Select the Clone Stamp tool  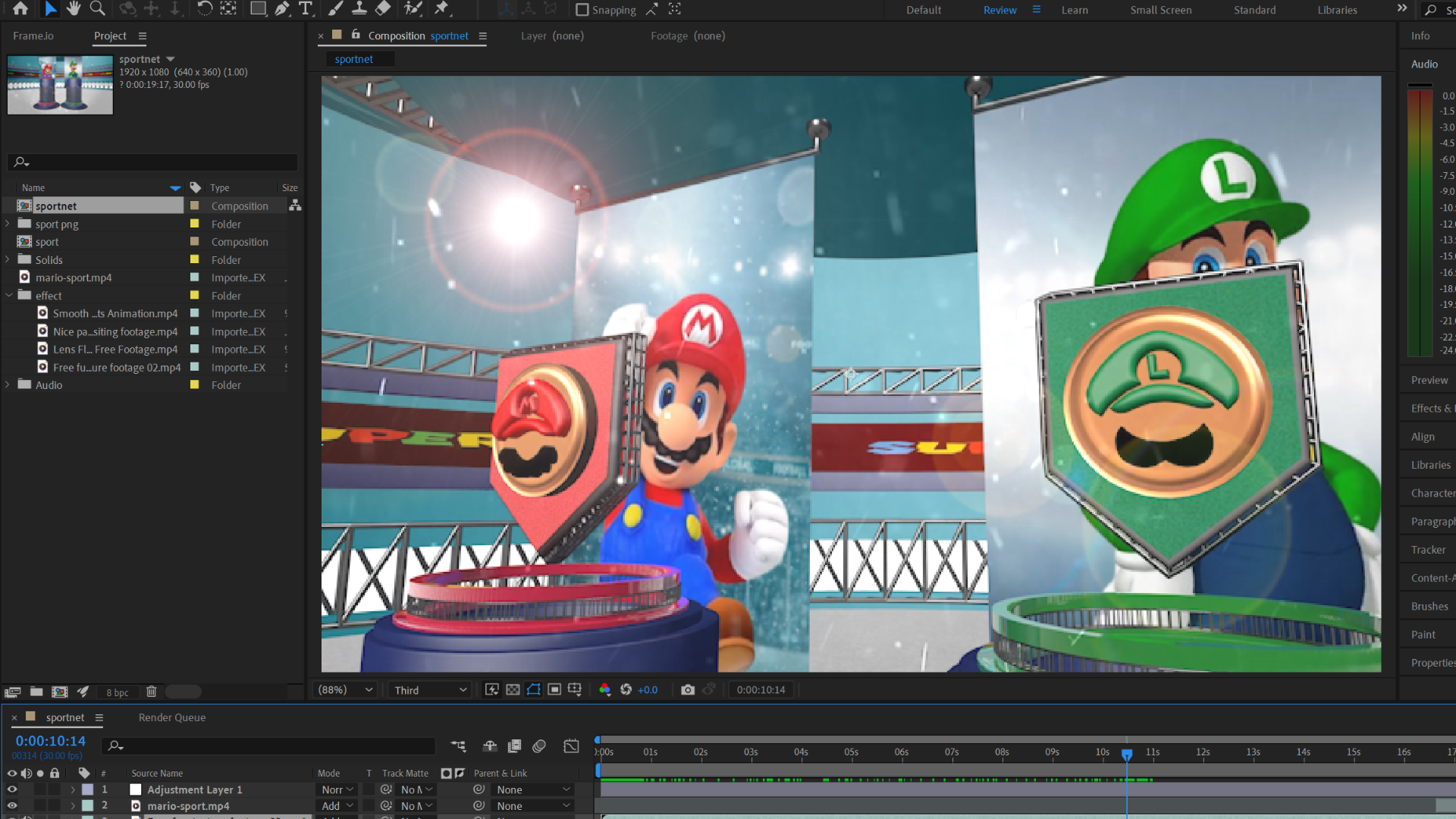pyautogui.click(x=359, y=9)
